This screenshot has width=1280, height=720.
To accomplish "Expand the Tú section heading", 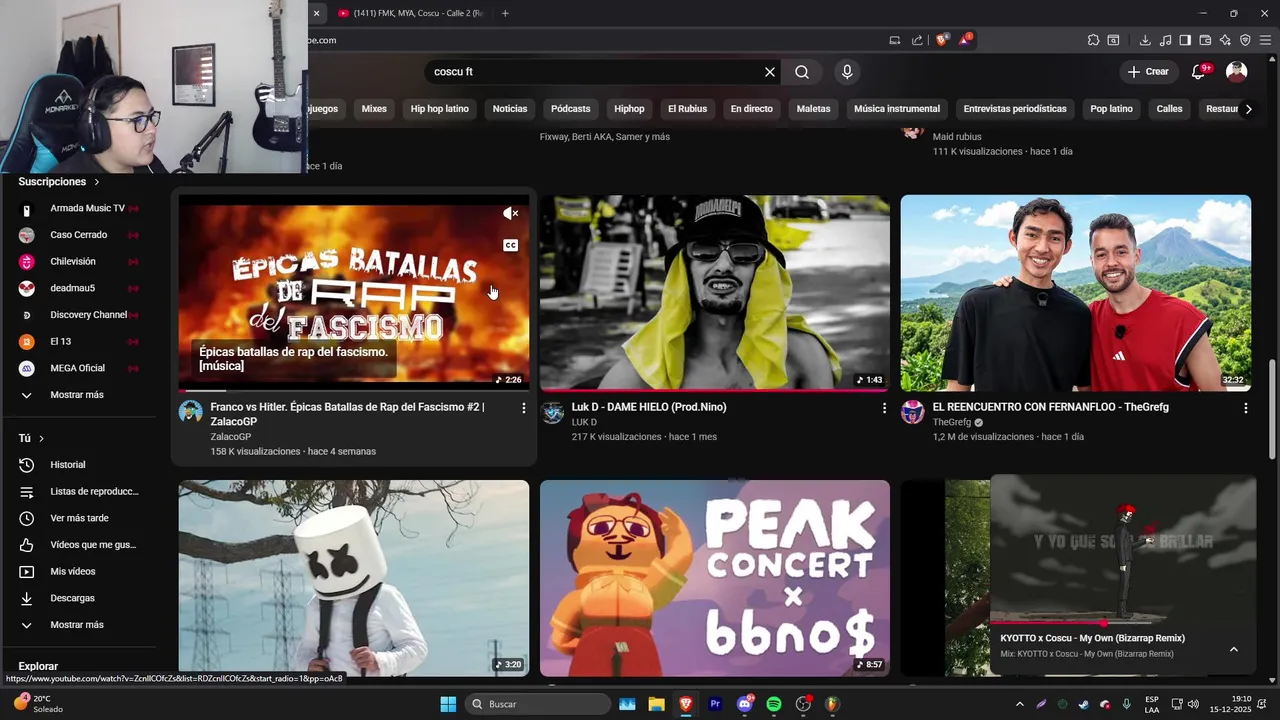I will tap(31, 438).
